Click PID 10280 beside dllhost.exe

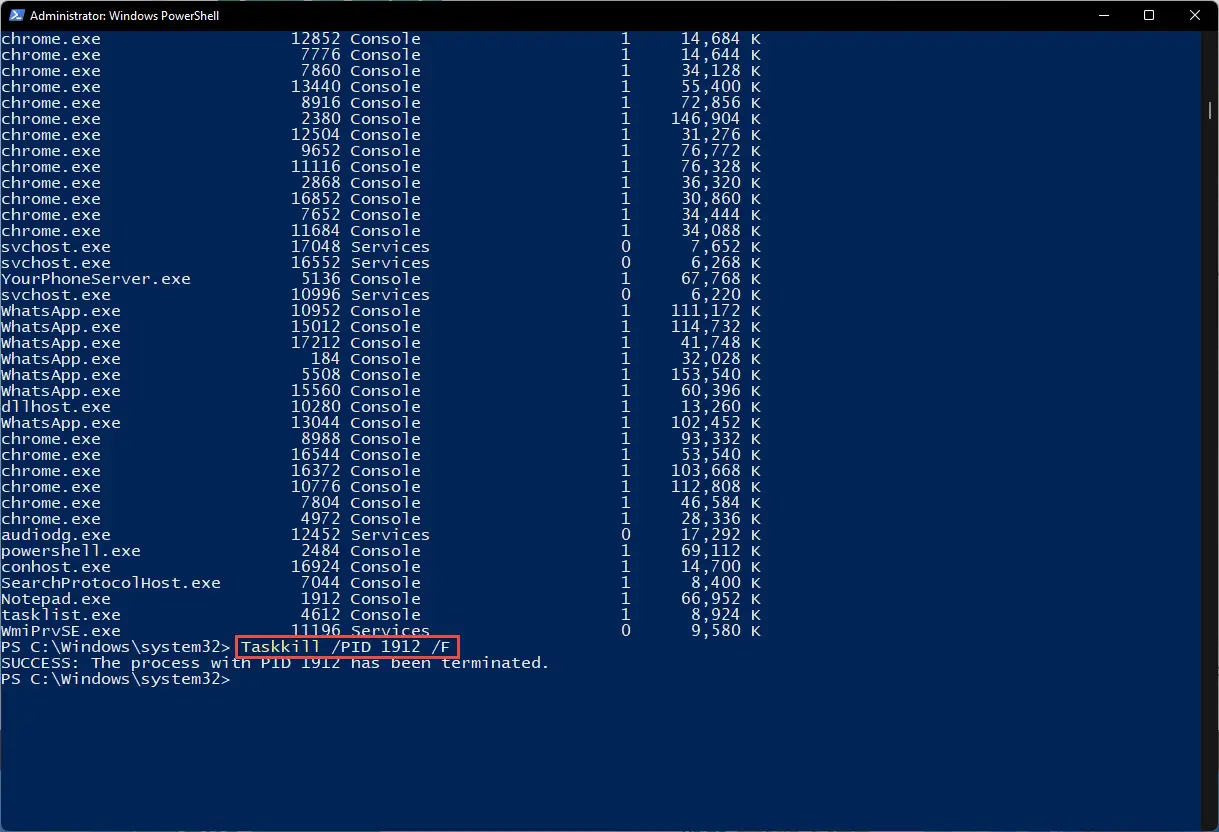tap(315, 407)
